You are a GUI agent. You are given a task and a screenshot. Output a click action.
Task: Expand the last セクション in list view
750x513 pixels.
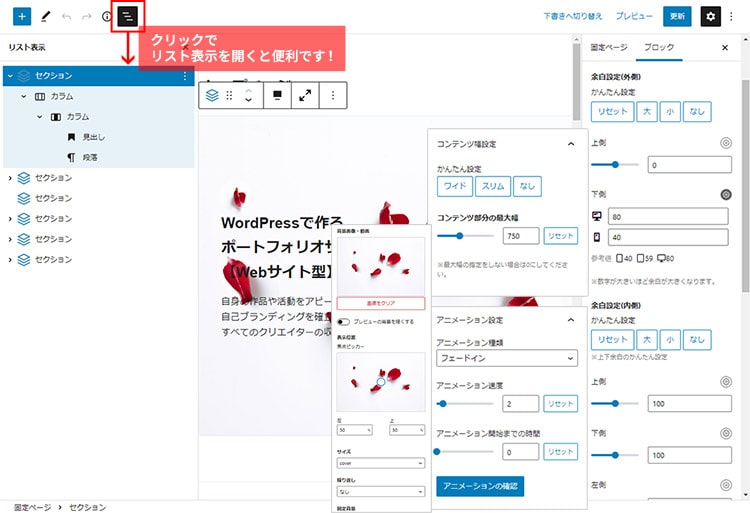point(10,260)
